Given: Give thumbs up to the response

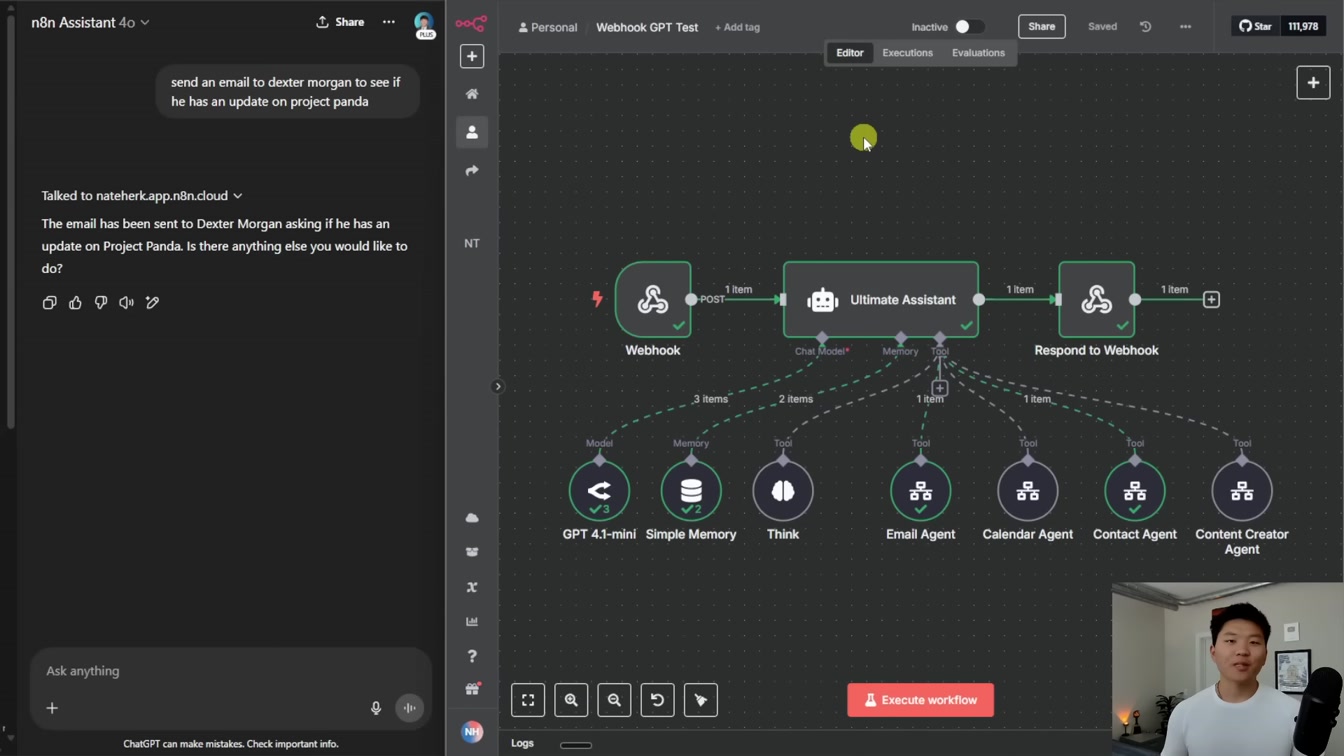Looking at the screenshot, I should 75,303.
